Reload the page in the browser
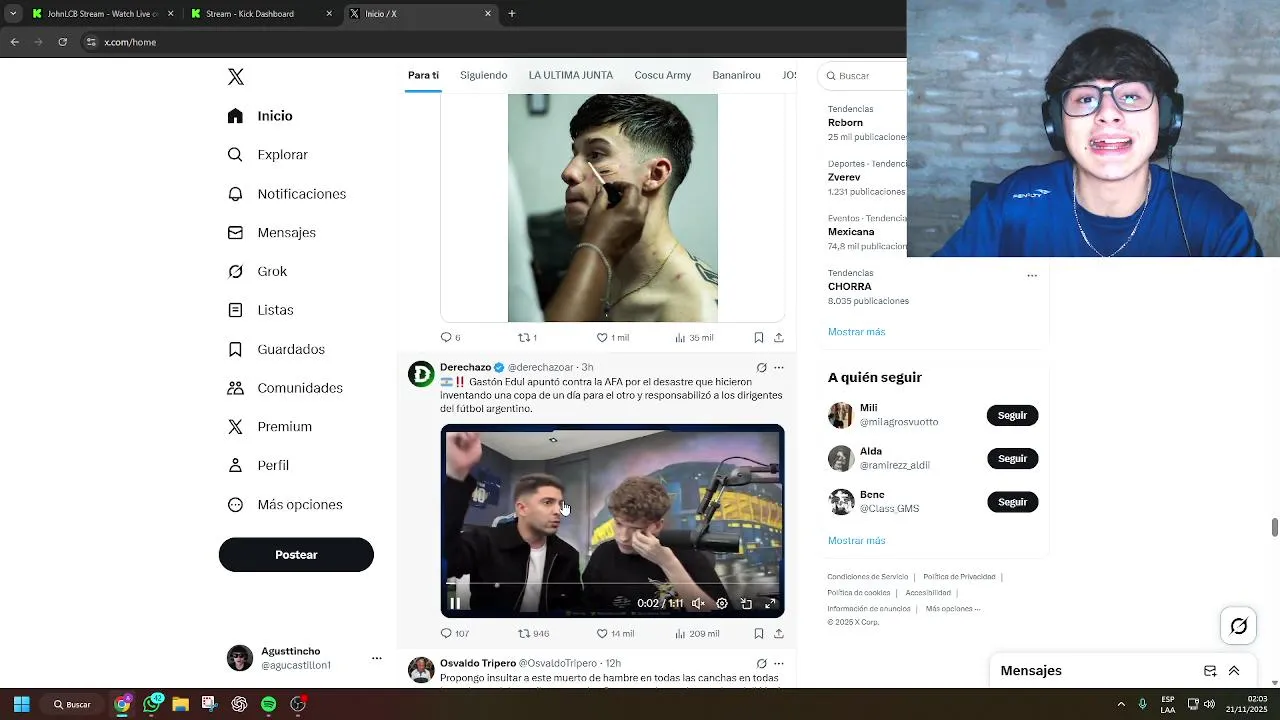Viewport: 1280px width, 720px height. (63, 42)
